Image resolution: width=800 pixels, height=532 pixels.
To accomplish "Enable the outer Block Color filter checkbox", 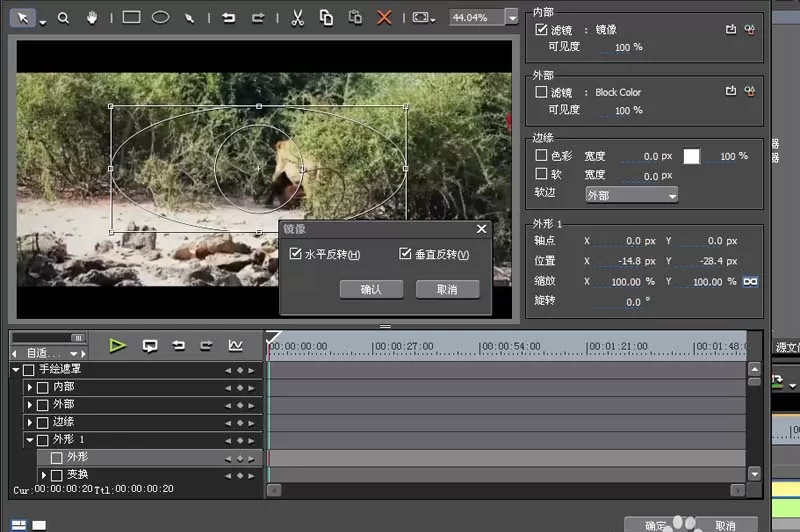I will pos(541,92).
